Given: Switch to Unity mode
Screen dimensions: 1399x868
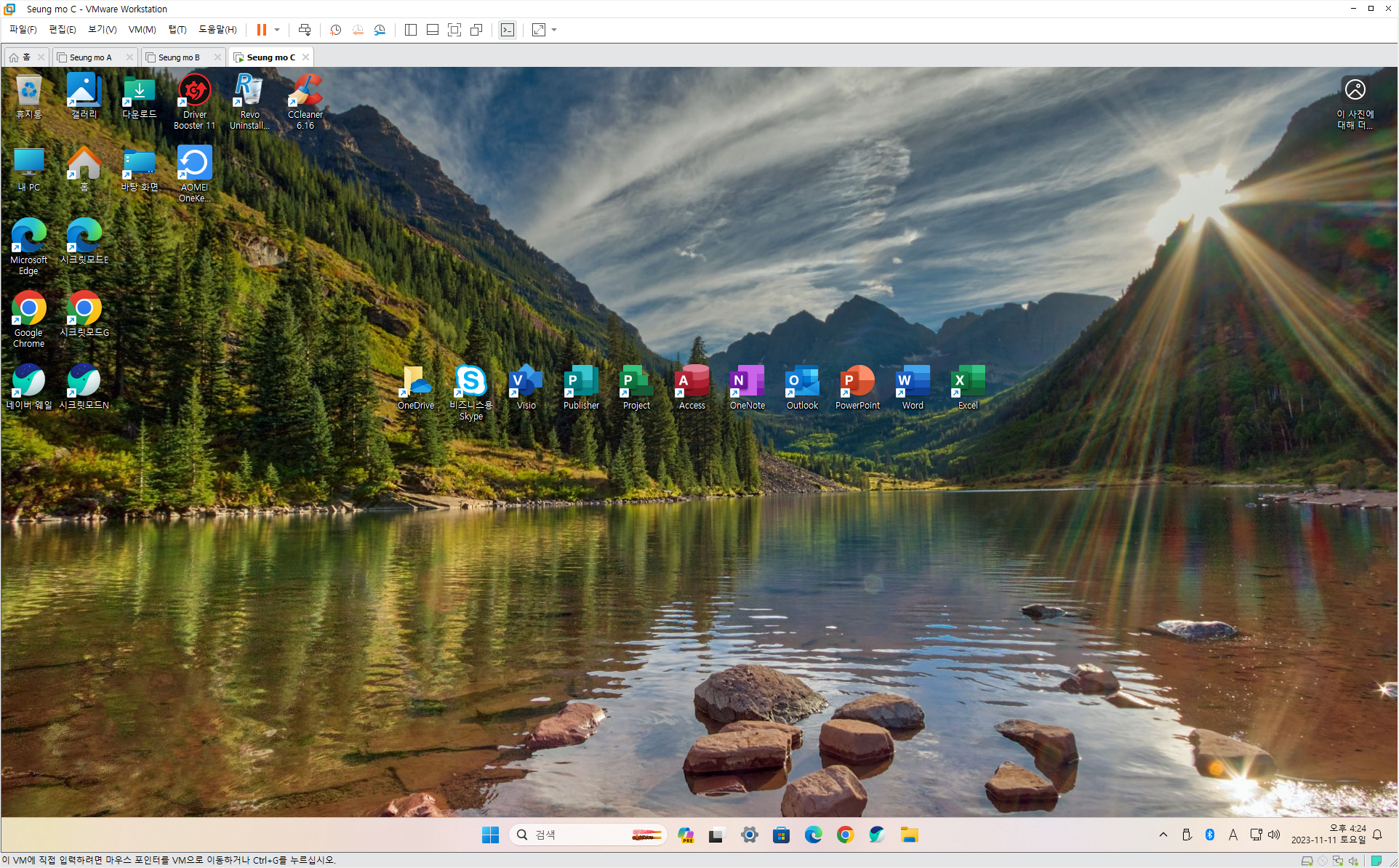Looking at the screenshot, I should point(476,30).
